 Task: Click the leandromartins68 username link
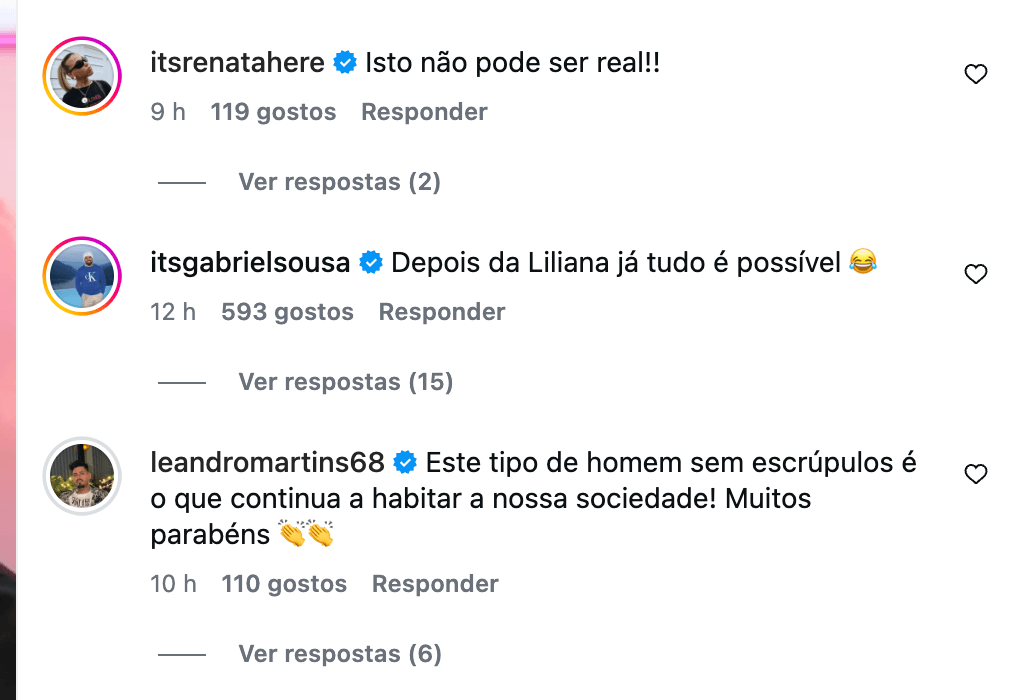click(267, 463)
